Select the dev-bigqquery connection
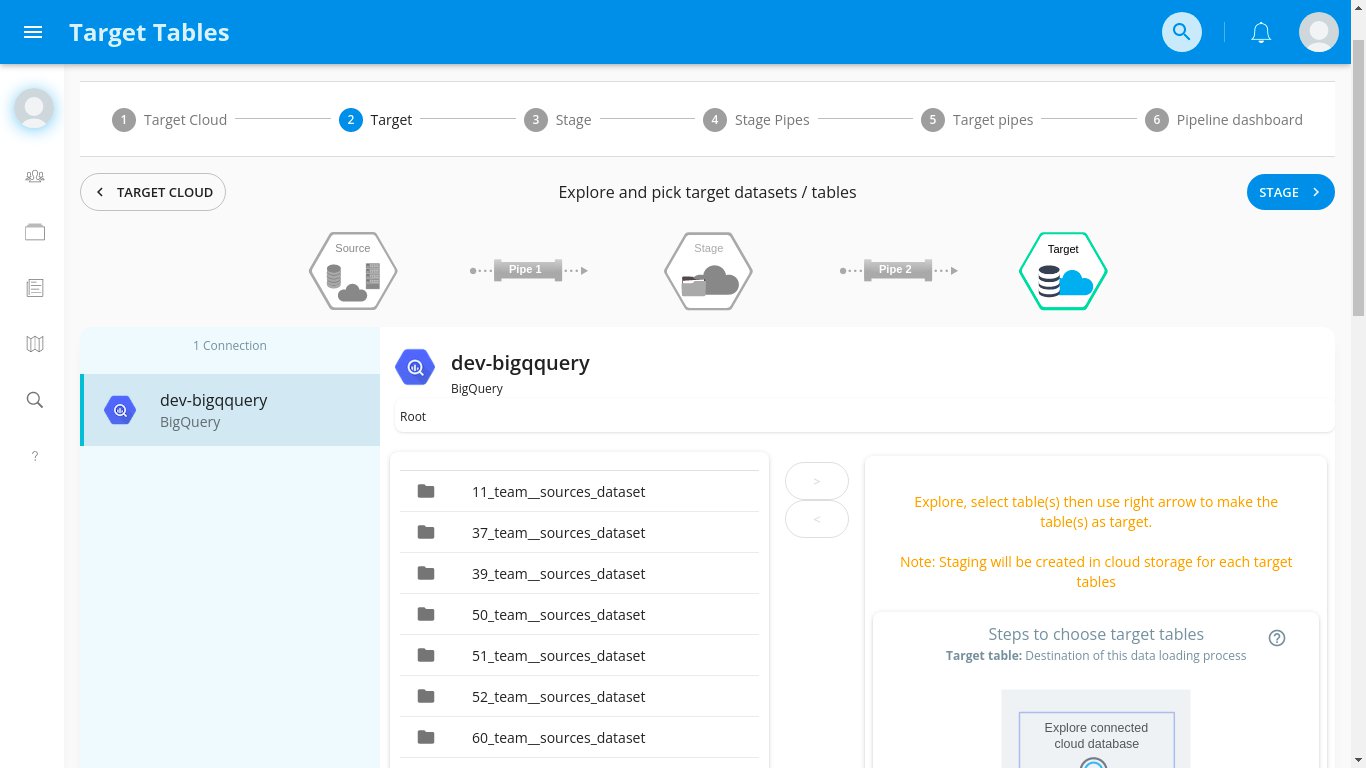The image size is (1366, 768). tap(230, 410)
